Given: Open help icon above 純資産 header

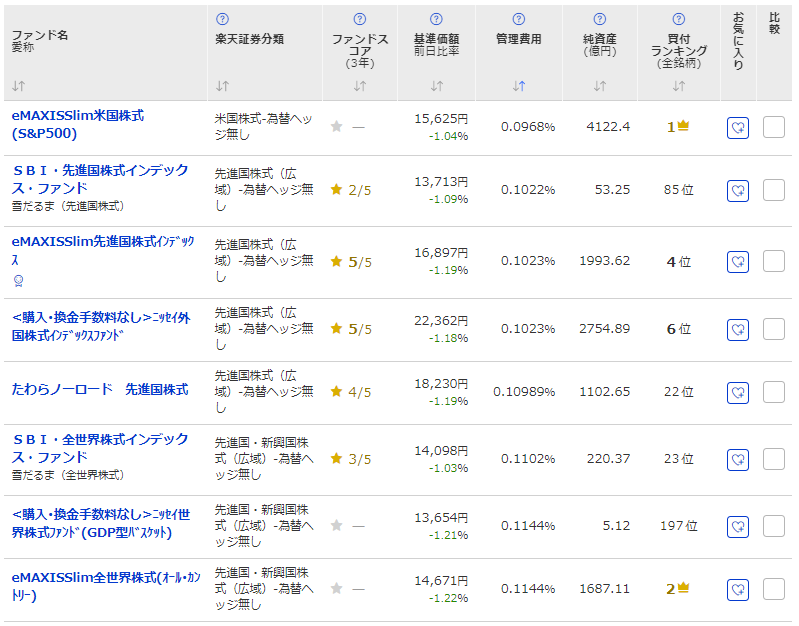Looking at the screenshot, I should pos(600,19).
